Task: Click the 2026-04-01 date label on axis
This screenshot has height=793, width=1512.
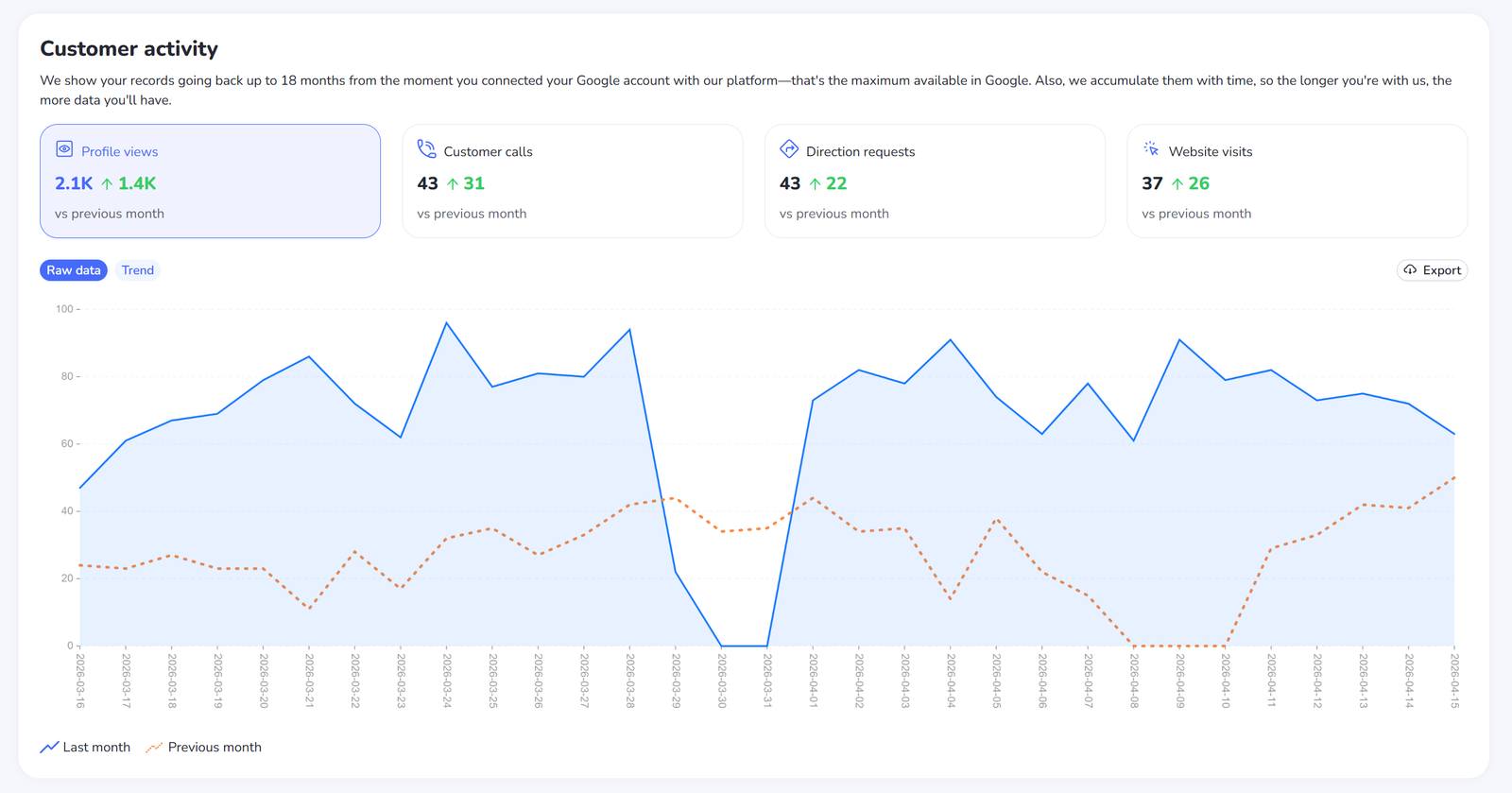Action: tap(813, 681)
